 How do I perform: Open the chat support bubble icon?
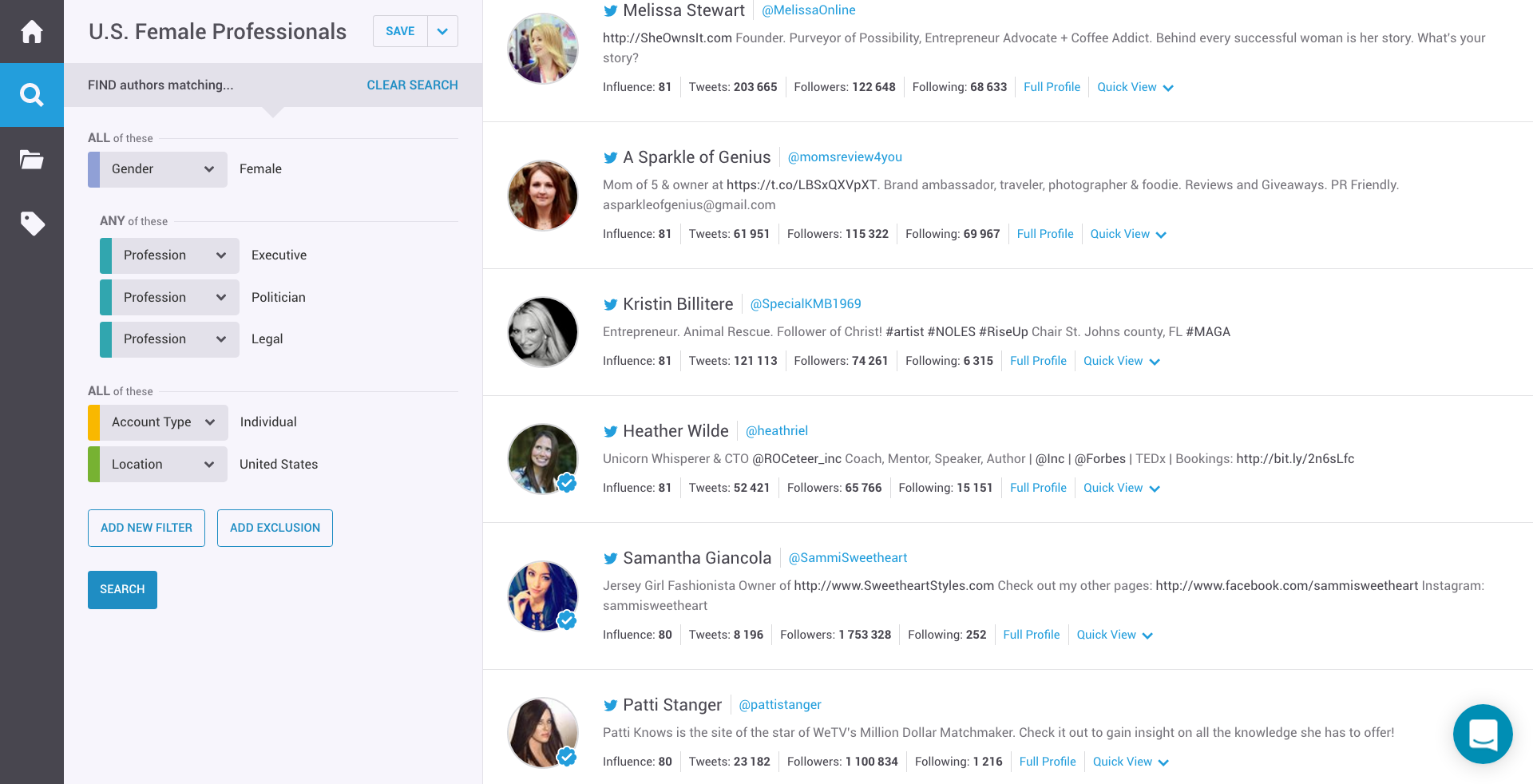point(1483,734)
